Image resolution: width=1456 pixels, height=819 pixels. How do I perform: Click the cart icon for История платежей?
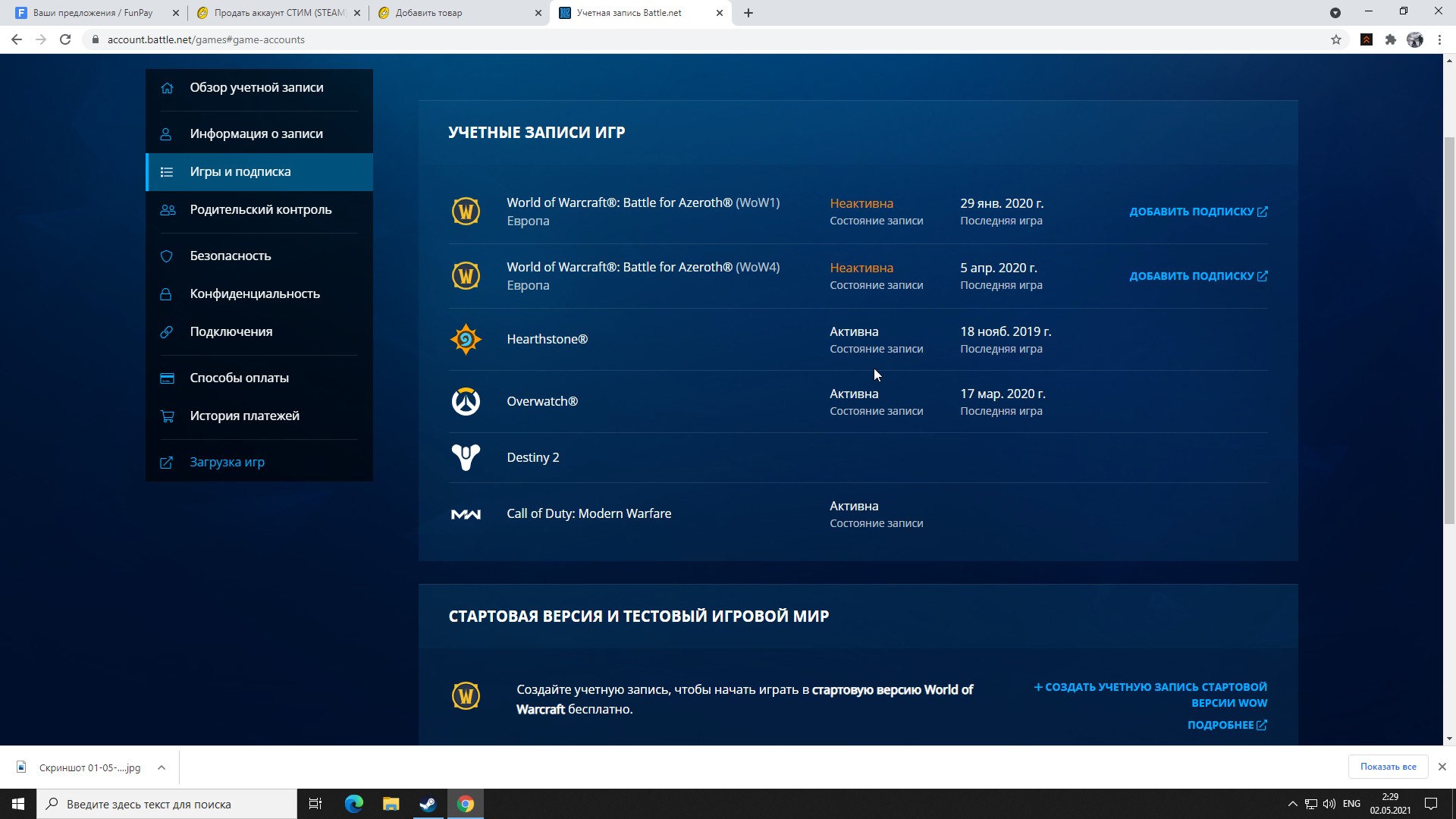tap(168, 416)
